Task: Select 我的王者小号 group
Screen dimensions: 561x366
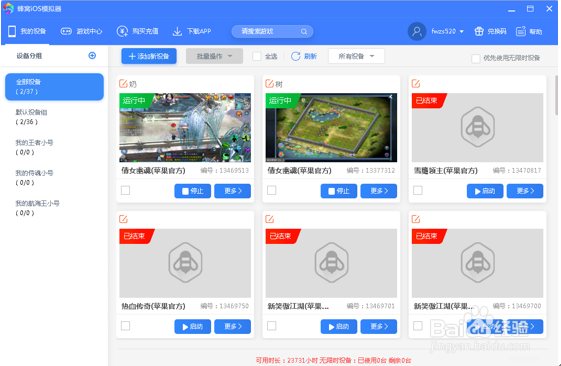Action: 54,147
